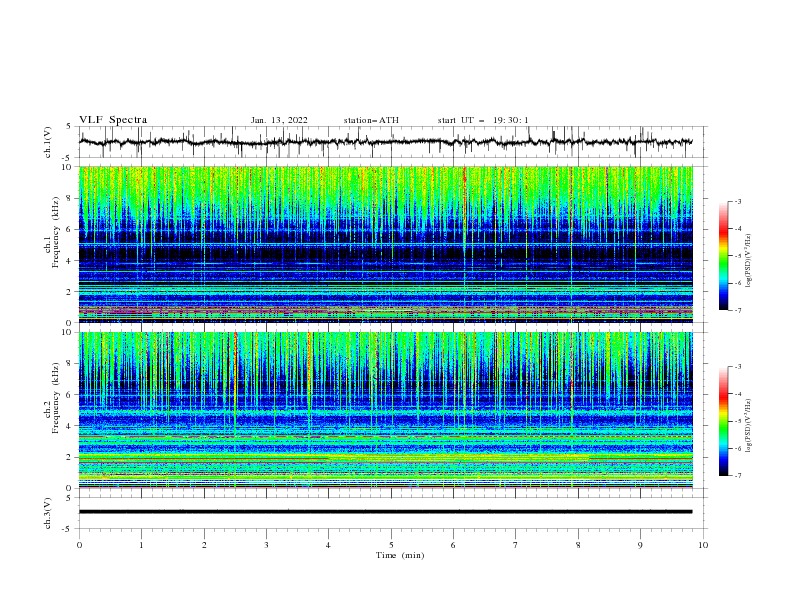Click the ch.1 frequency spectrogram panel
This screenshot has height=612, width=792.
(386, 244)
